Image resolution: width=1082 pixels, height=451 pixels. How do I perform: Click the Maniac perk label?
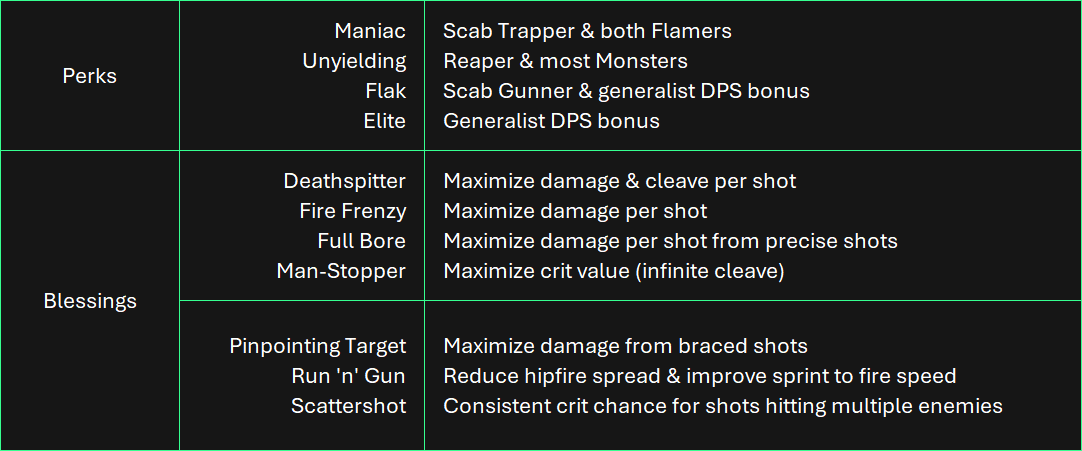(370, 31)
